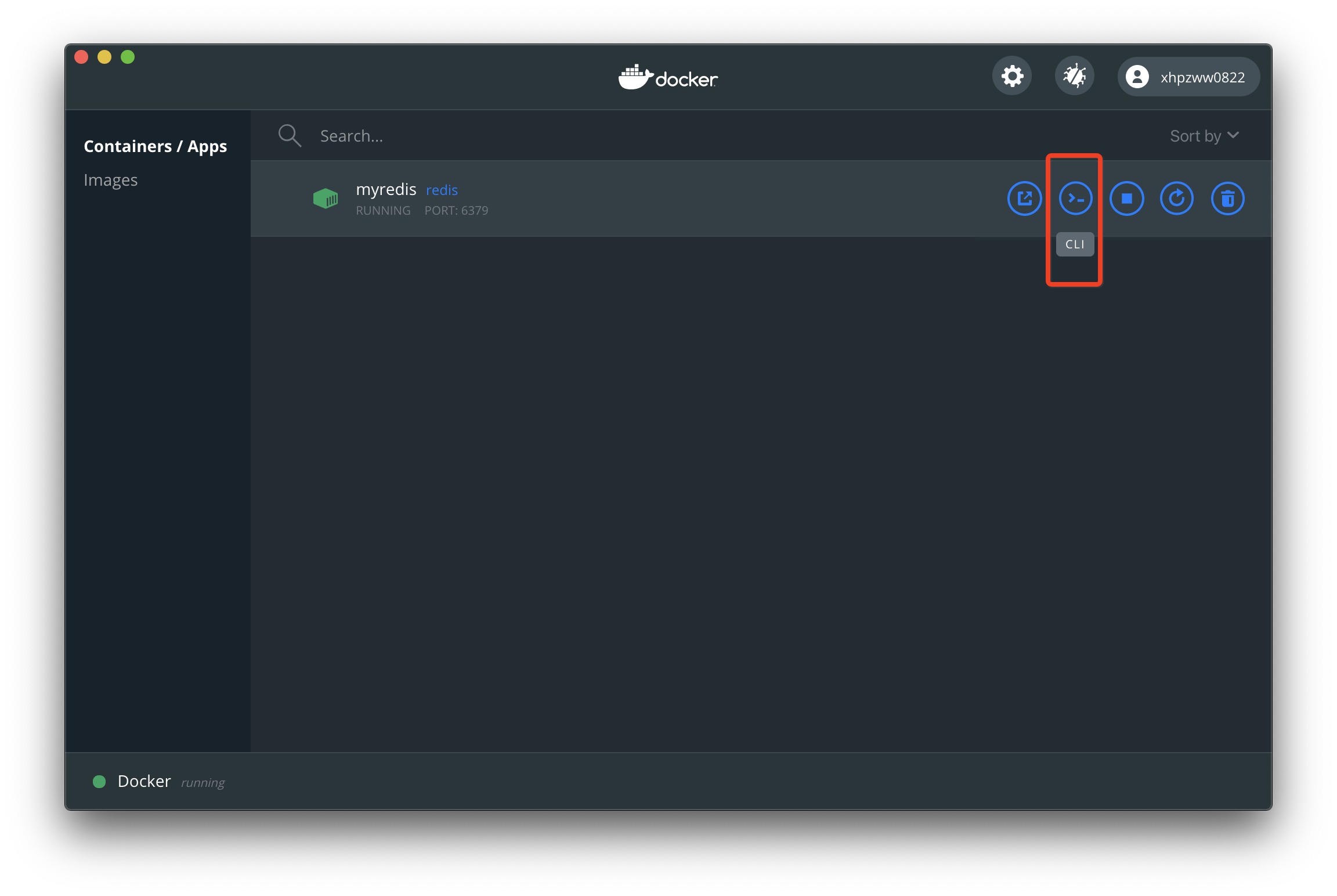1337x896 pixels.
Task: Minimize the window with yellow button
Action: point(104,57)
